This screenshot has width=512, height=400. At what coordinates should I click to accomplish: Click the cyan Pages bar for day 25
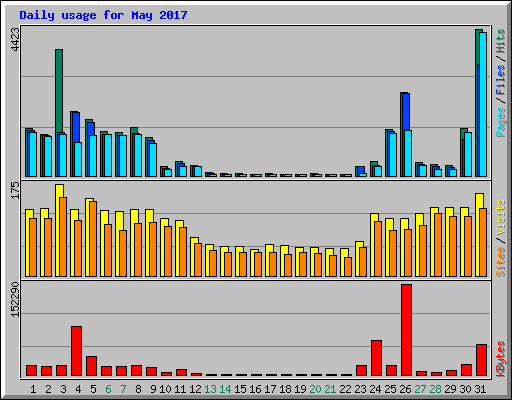(393, 155)
